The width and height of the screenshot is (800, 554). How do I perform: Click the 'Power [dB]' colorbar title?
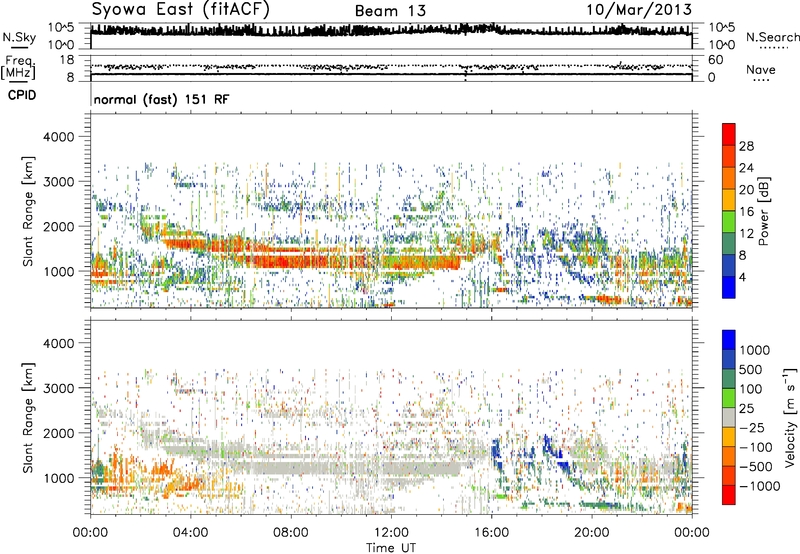click(x=763, y=211)
